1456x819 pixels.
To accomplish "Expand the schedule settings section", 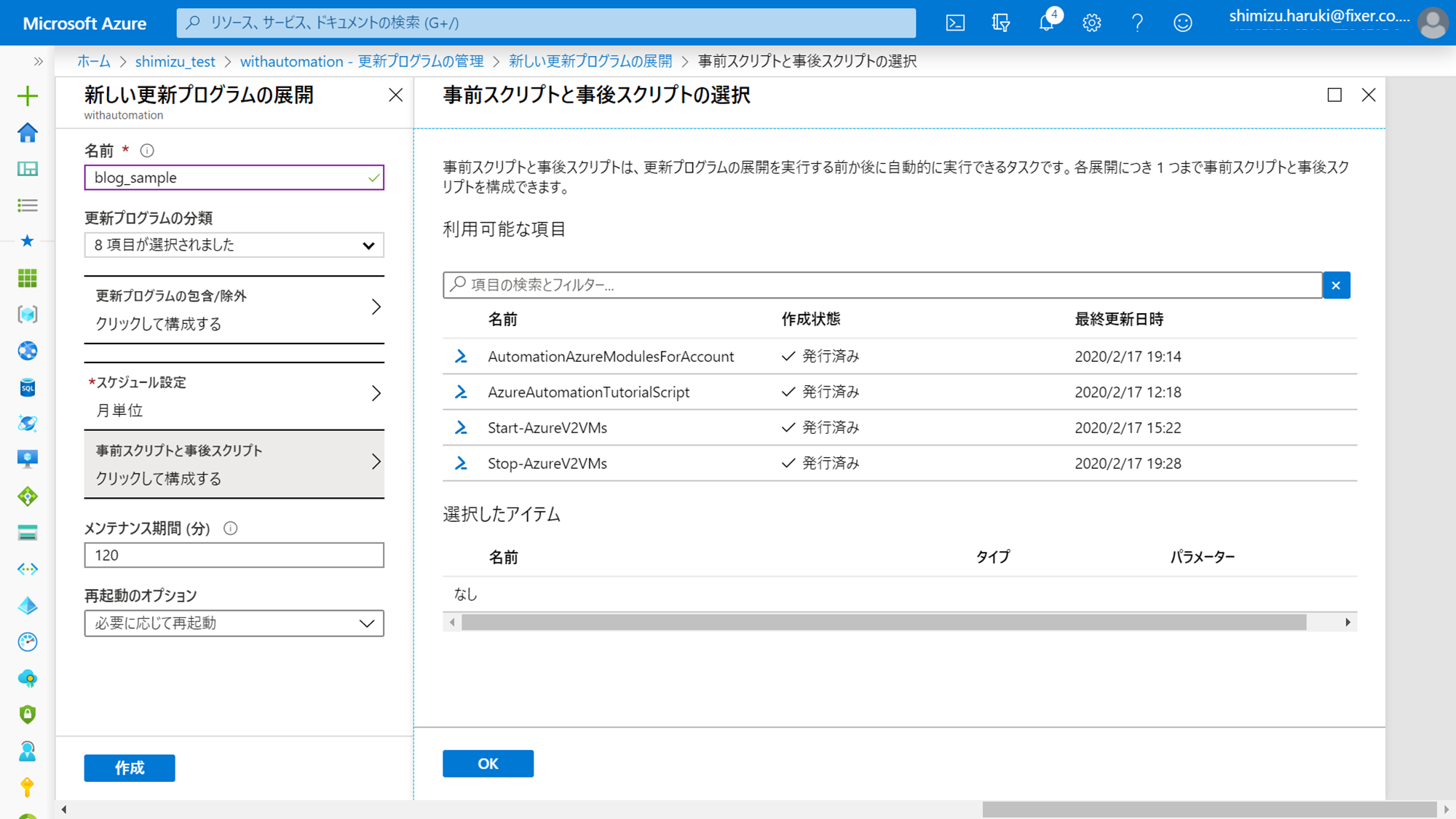I will [234, 395].
